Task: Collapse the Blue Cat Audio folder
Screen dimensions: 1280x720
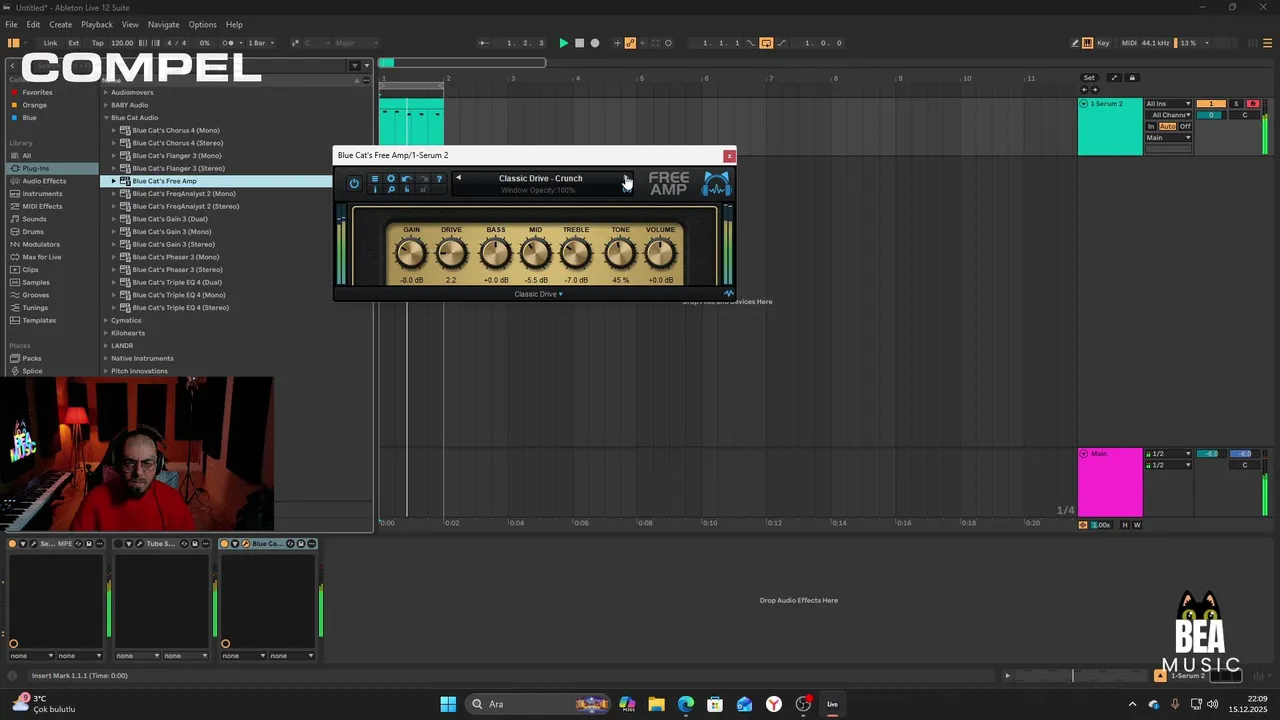Action: [x=106, y=118]
